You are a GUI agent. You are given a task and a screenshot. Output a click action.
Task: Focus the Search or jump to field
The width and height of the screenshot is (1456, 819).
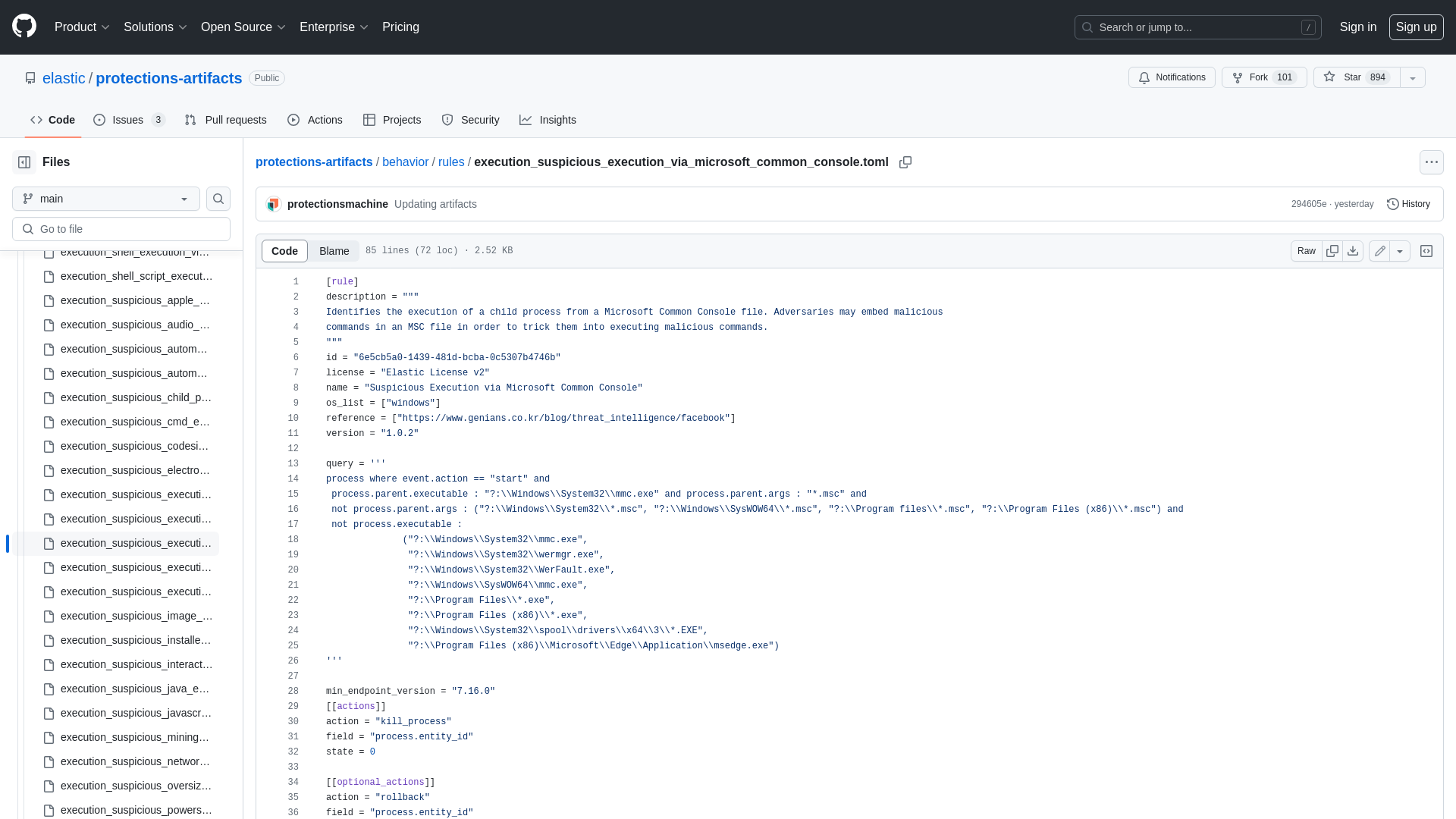[x=1197, y=27]
